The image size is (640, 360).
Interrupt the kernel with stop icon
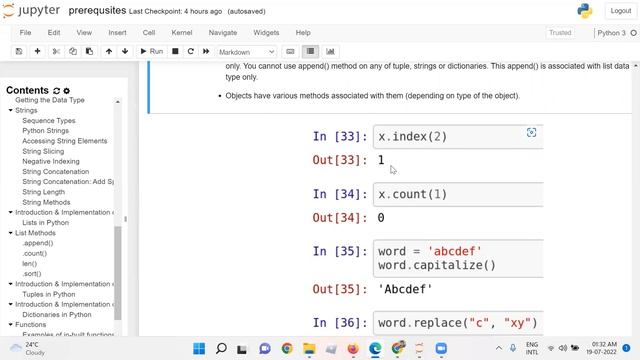point(175,51)
